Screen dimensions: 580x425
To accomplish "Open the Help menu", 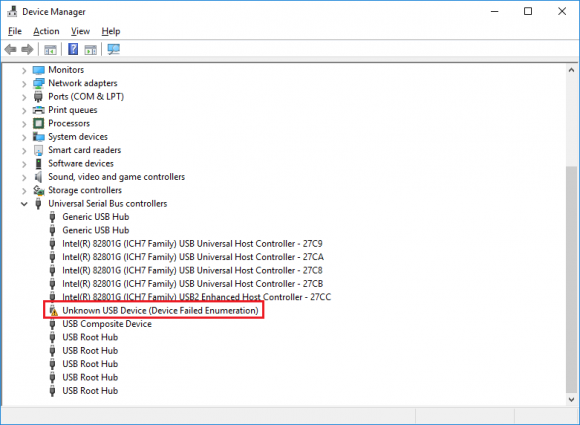I will pyautogui.click(x=111, y=31).
